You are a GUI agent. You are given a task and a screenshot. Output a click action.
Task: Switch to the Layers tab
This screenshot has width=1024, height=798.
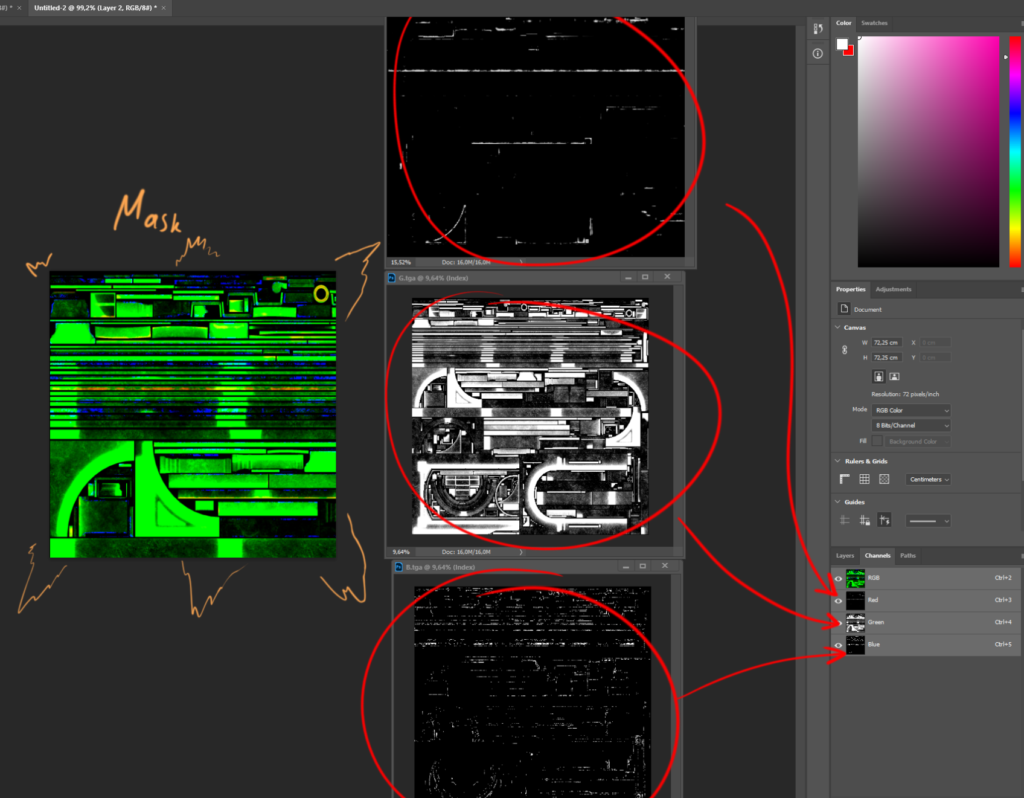[845, 556]
